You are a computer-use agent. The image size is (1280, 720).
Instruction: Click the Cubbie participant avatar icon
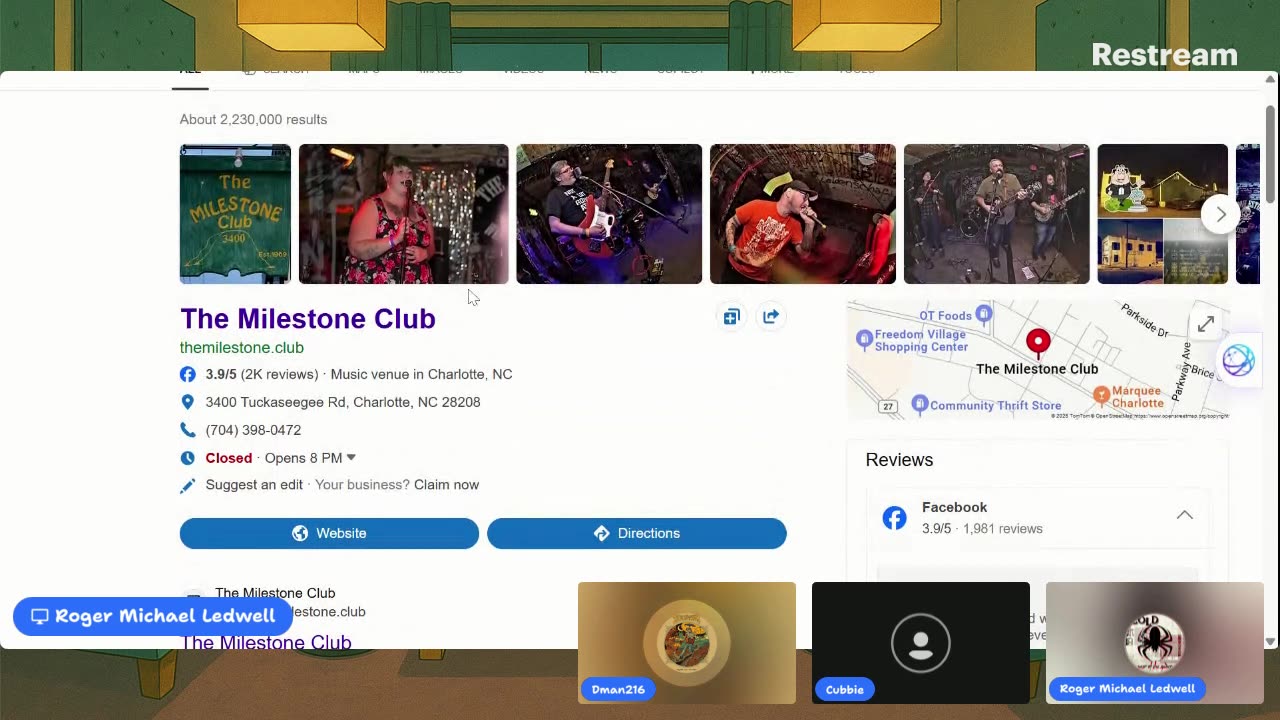(921, 642)
